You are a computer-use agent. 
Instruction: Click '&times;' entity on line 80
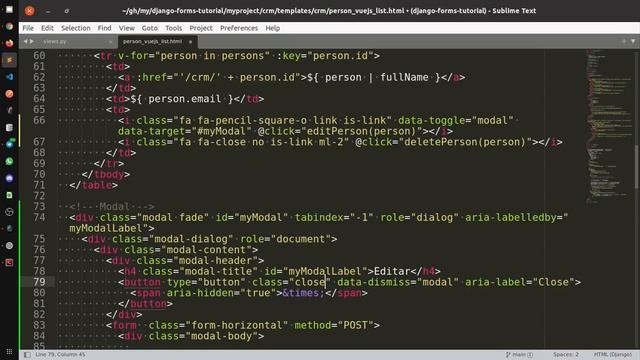[x=303, y=293]
